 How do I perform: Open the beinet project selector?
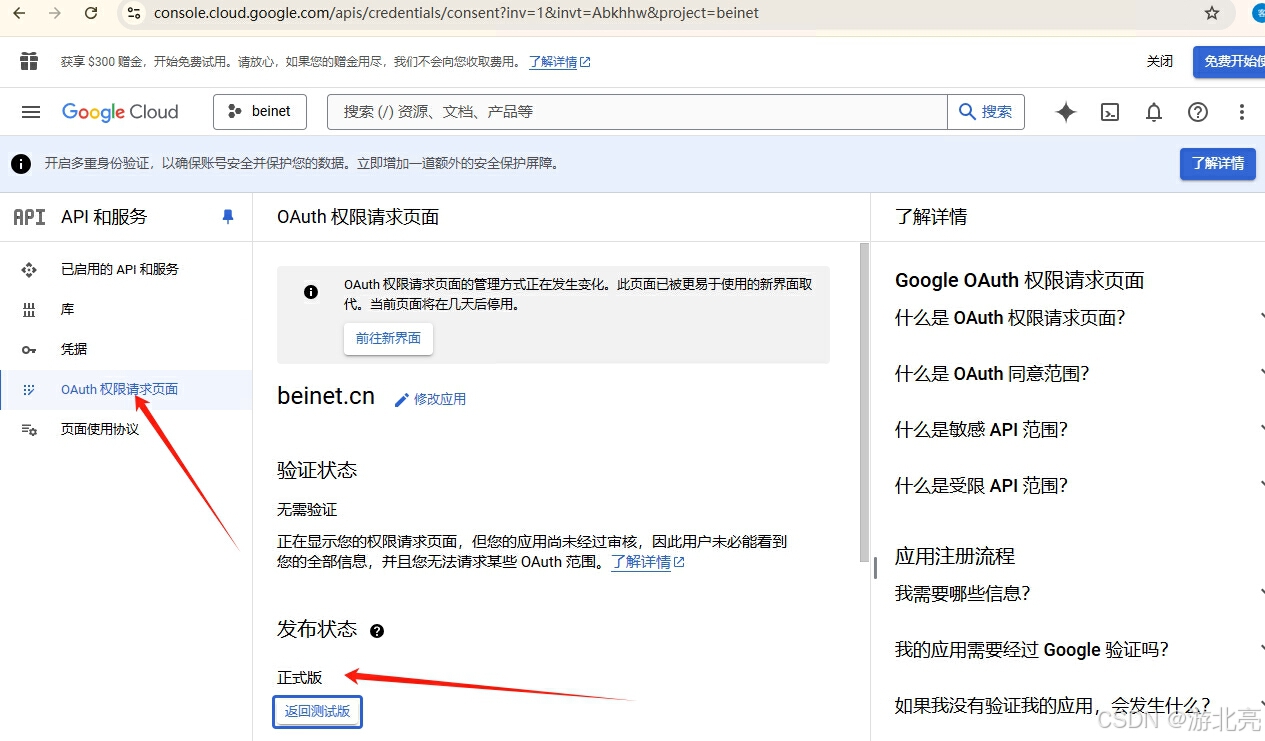[x=260, y=112]
